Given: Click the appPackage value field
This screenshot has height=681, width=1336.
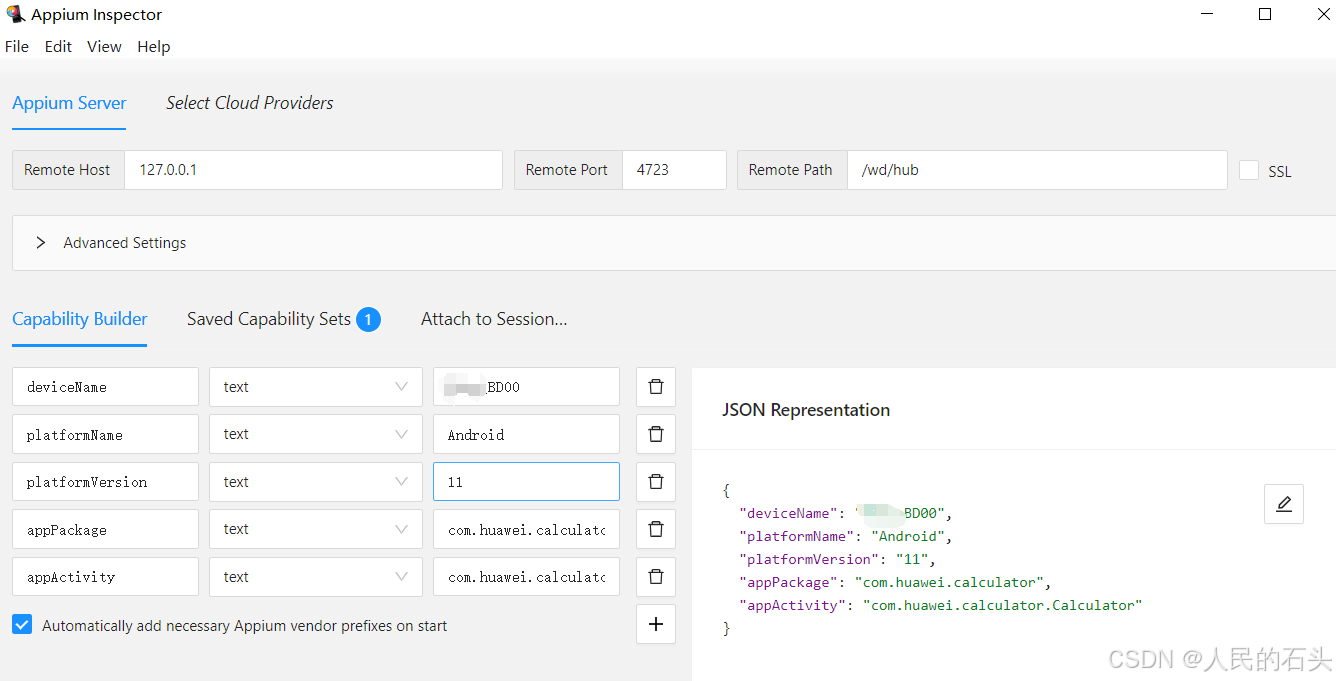Looking at the screenshot, I should pyautogui.click(x=526, y=529).
